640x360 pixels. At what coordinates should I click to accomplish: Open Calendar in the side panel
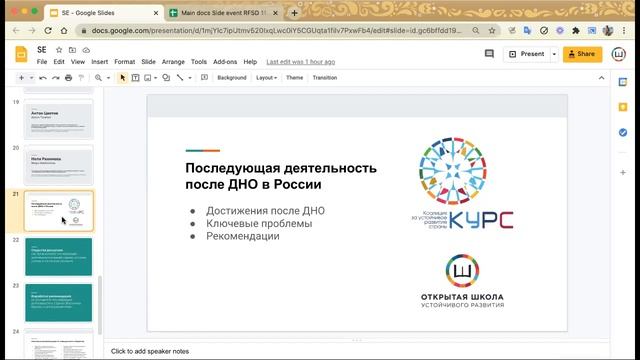pos(623,82)
